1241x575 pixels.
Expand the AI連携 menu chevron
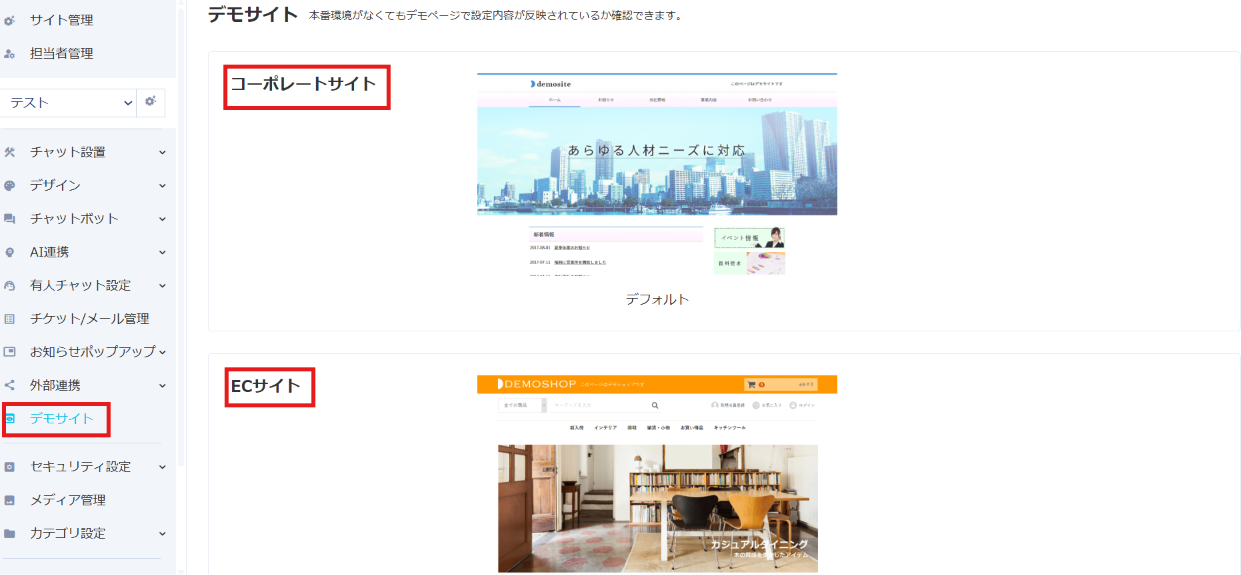pos(163,252)
